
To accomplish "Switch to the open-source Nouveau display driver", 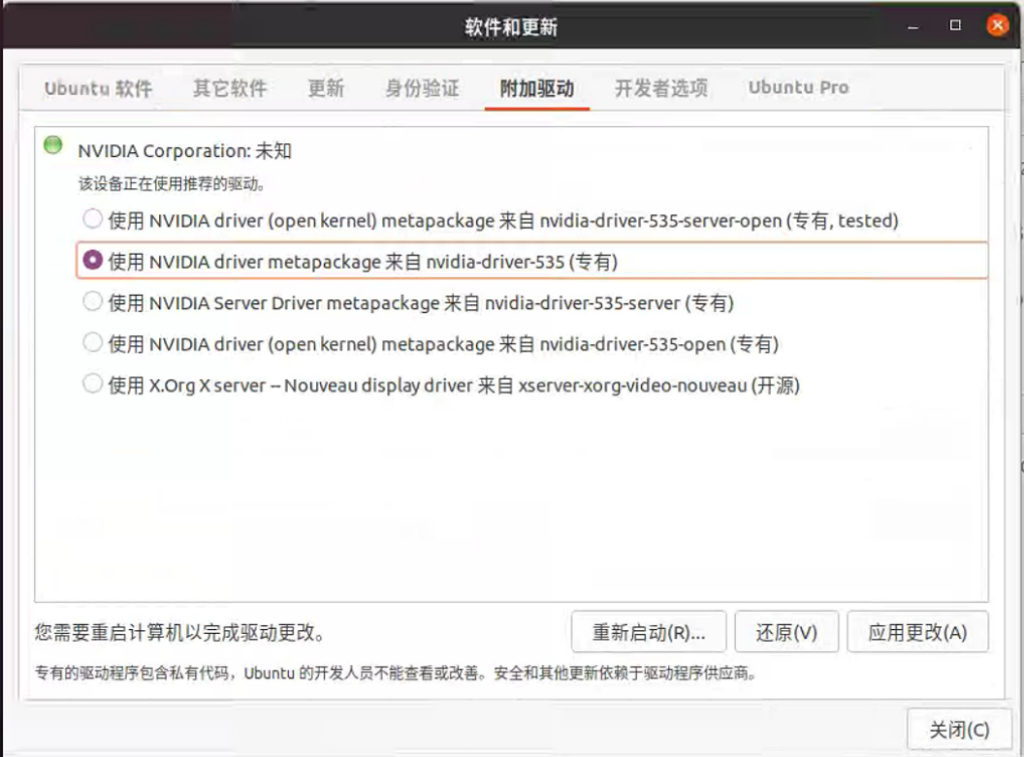I will point(92,385).
